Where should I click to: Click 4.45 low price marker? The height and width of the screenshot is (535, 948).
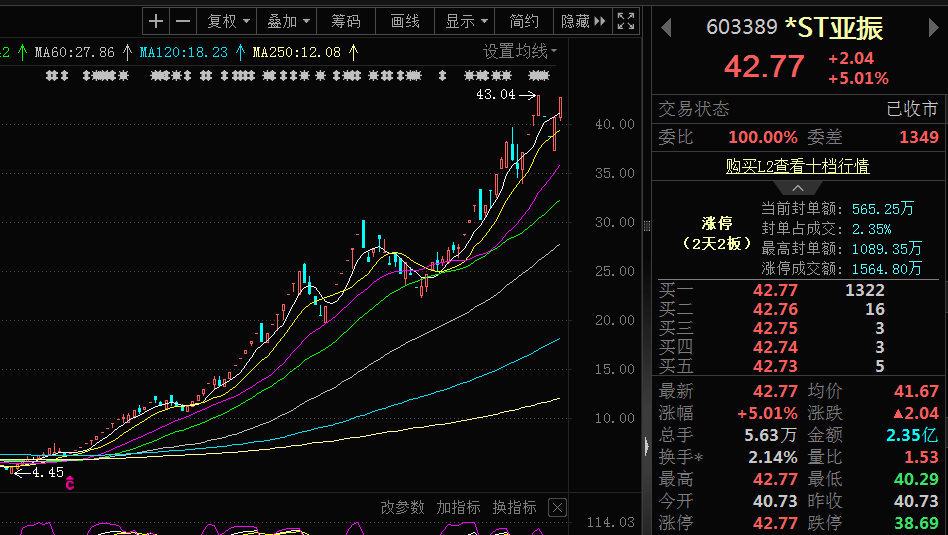(48, 473)
